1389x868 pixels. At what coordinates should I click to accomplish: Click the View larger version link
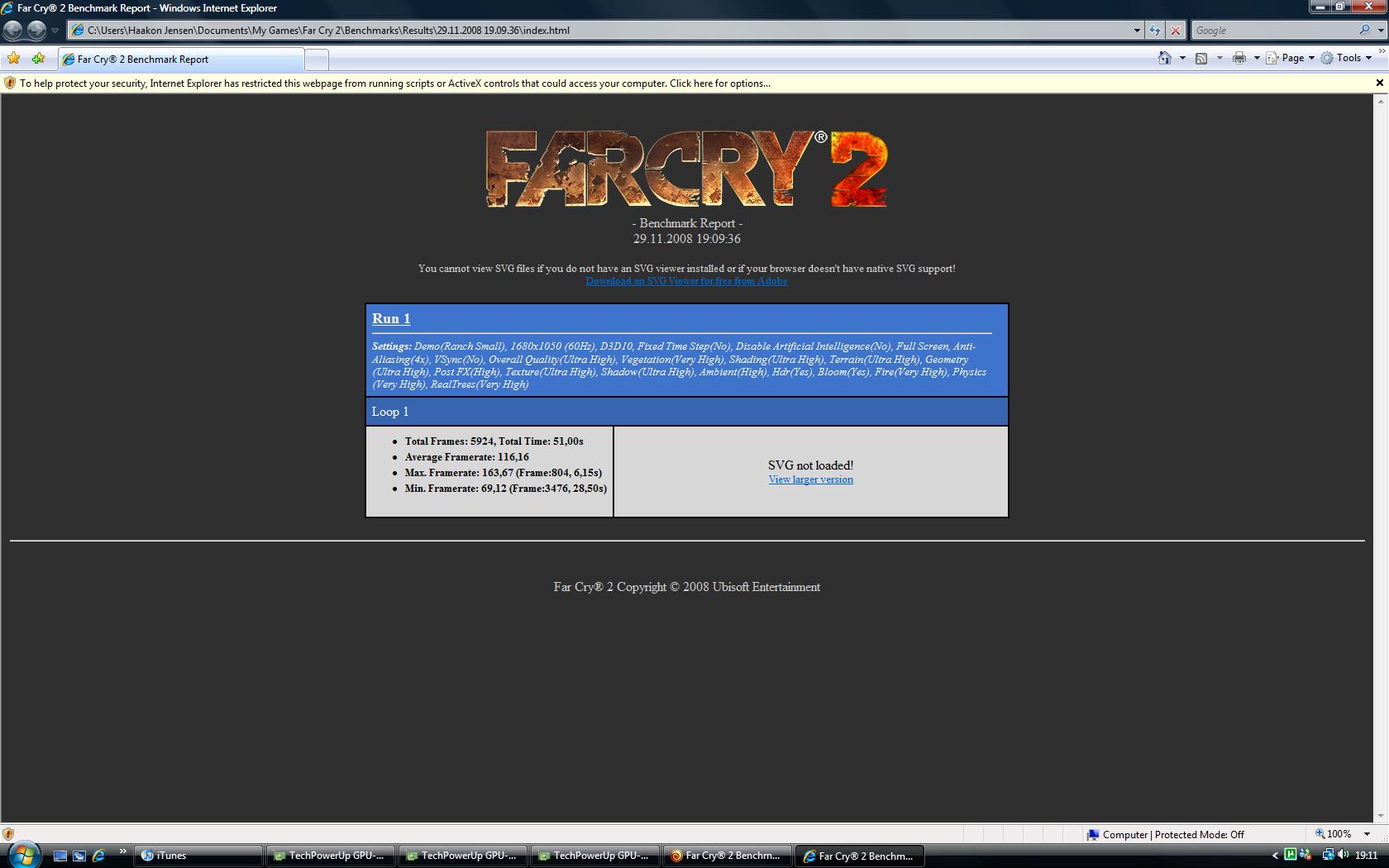(811, 479)
